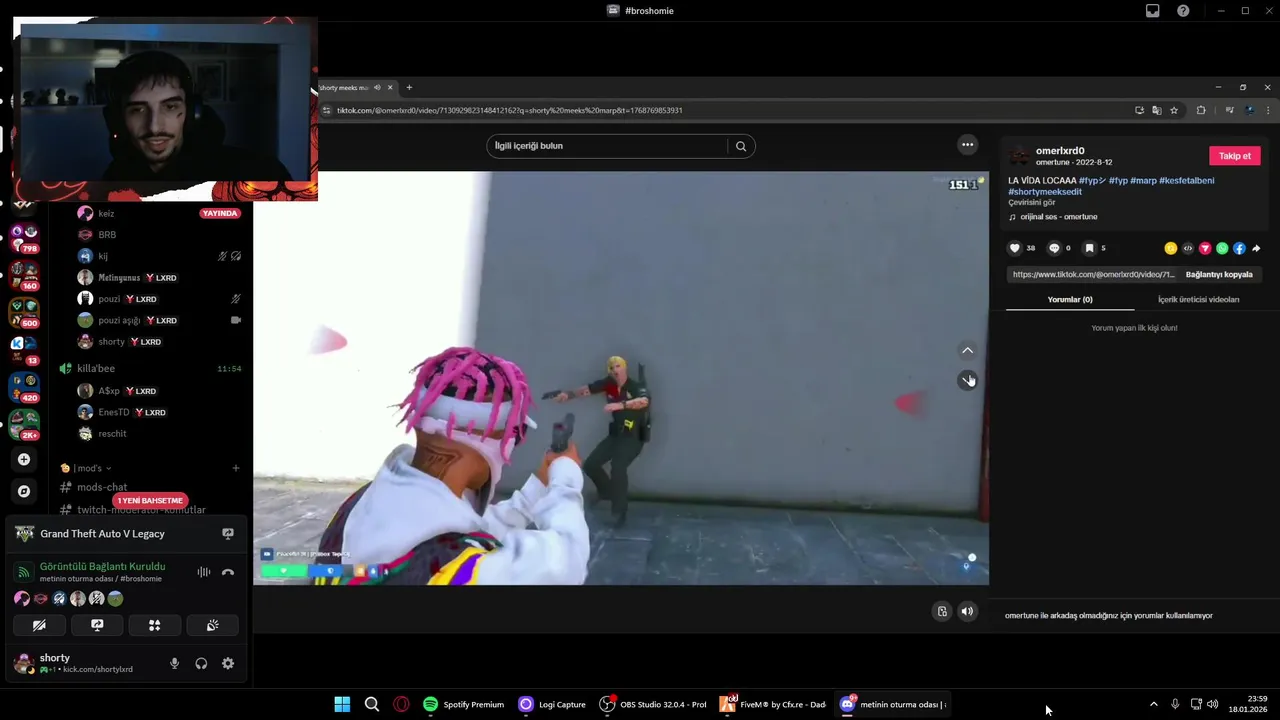Open Discover servers compass icon
The height and width of the screenshot is (720, 1280).
[24, 491]
